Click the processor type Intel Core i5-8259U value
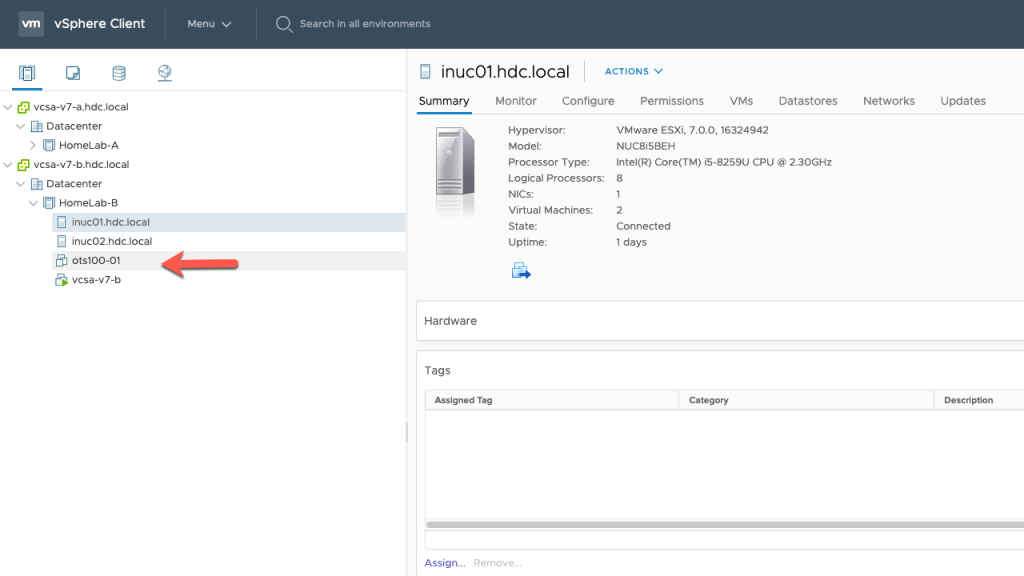1024x576 pixels. pyautogui.click(x=724, y=162)
